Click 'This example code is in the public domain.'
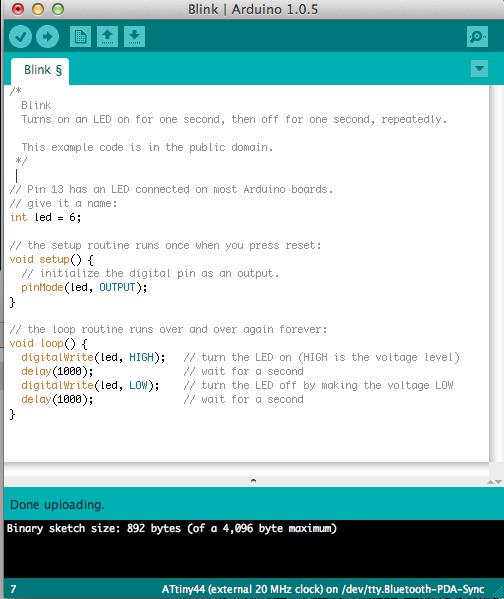This screenshot has width=504, height=599. tap(147, 147)
